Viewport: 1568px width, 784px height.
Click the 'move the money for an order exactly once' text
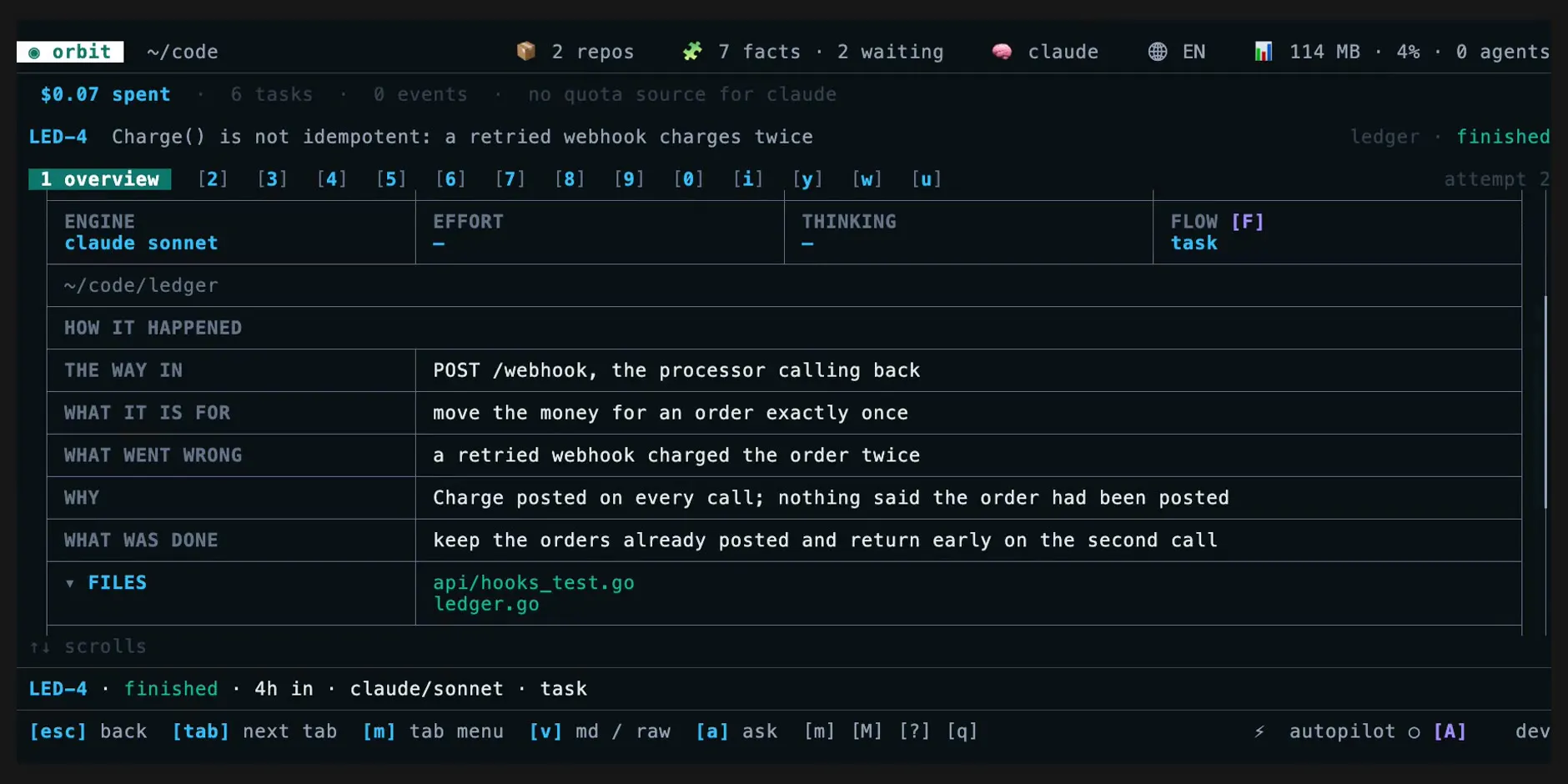tap(671, 413)
